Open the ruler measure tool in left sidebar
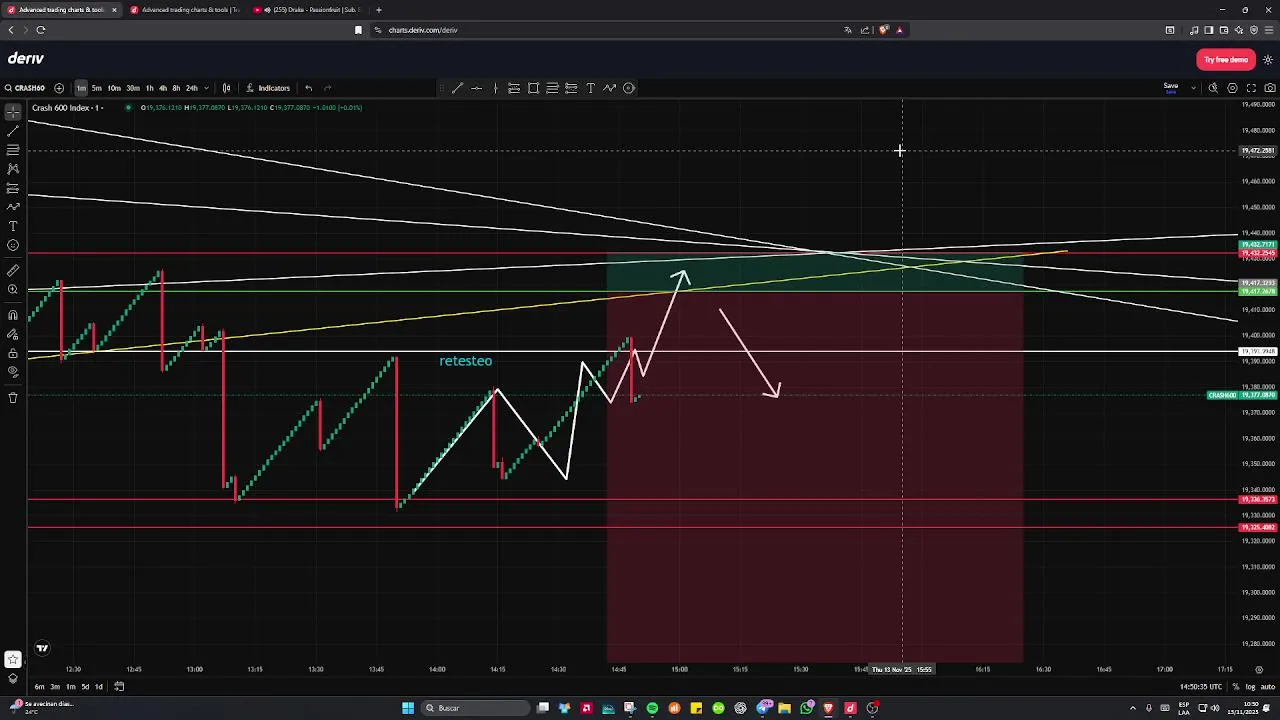The height and width of the screenshot is (720, 1280). click(13, 270)
